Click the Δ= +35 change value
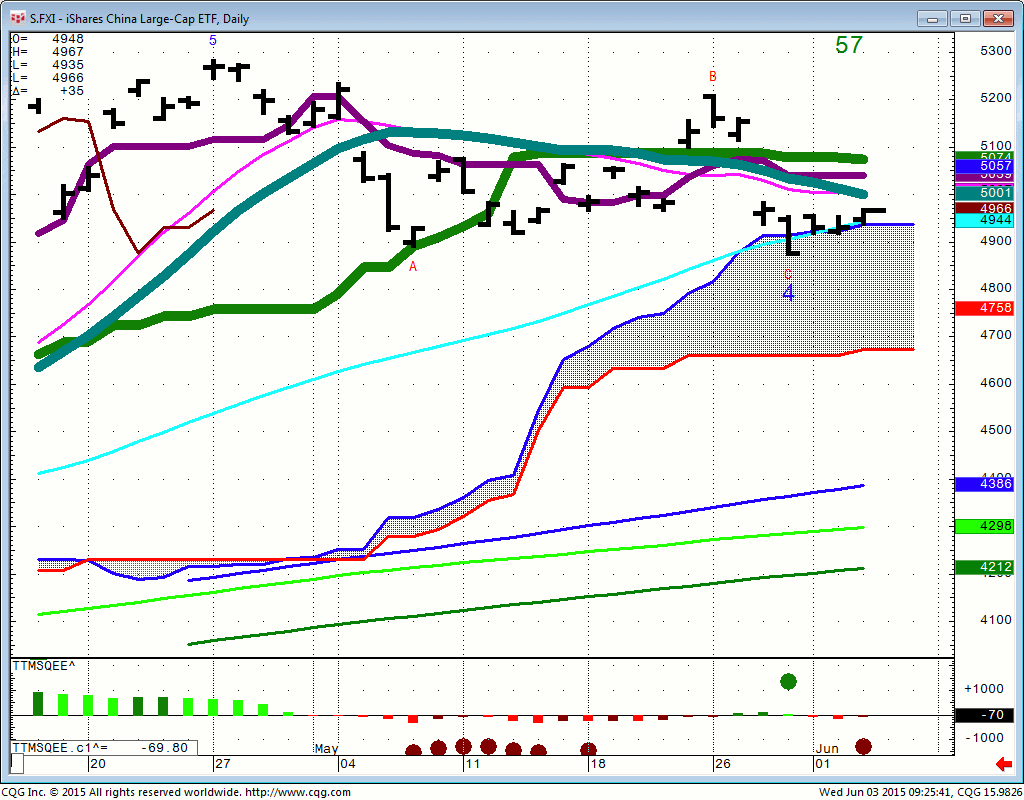This screenshot has height=800, width=1024. click(x=48, y=91)
